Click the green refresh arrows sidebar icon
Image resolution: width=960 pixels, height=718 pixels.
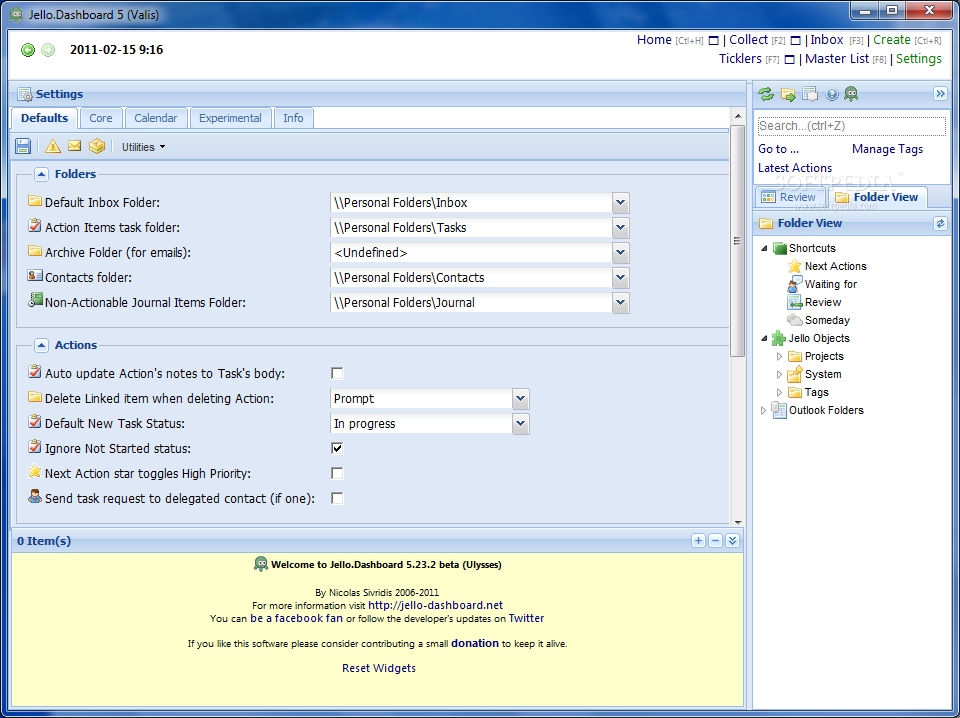coord(766,94)
